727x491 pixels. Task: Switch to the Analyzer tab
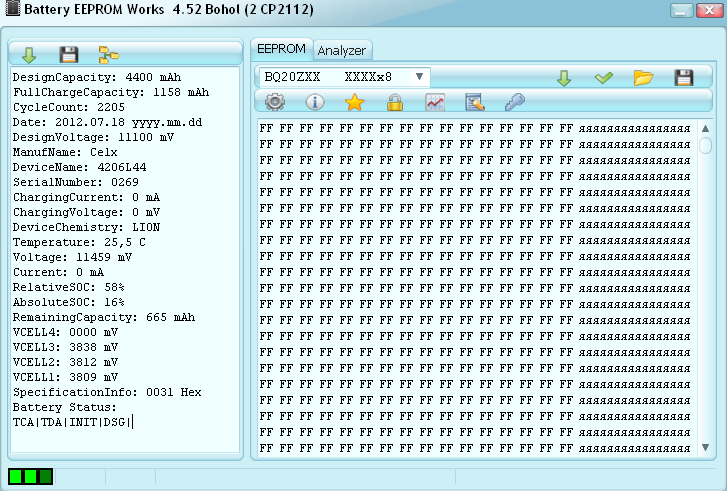click(342, 51)
